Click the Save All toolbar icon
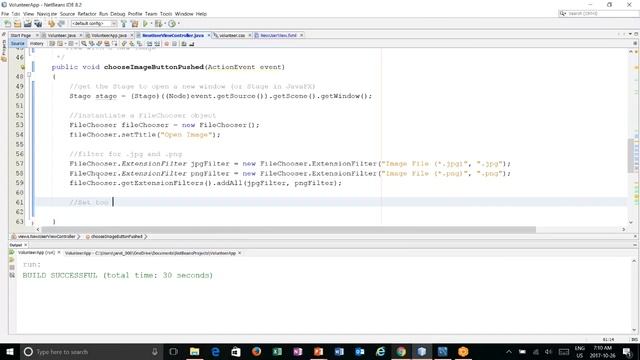Viewport: 640px width, 360px height. 38,24
